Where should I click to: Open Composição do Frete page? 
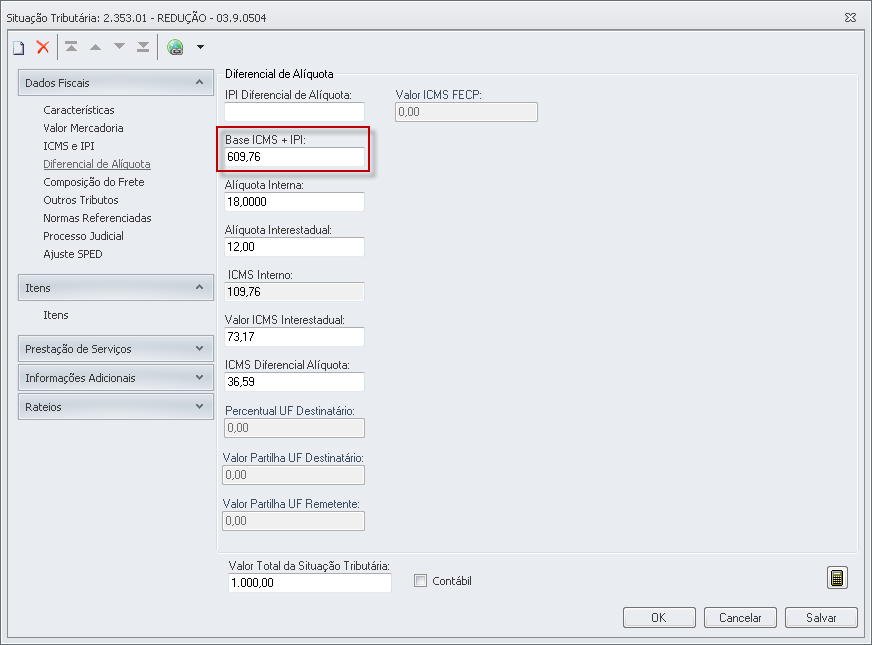(x=94, y=182)
